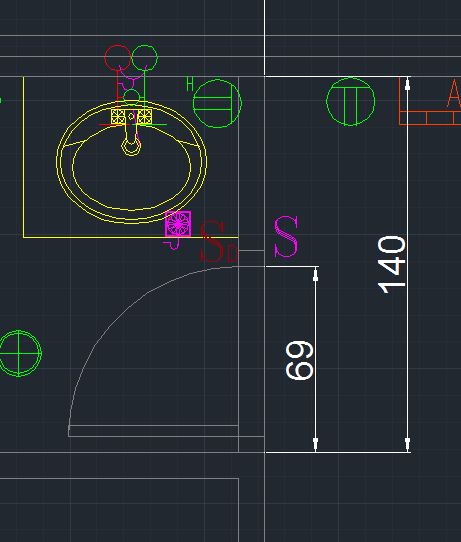This screenshot has width=461, height=542.
Task: Select the green circle with vertical double lines
Action: point(351,102)
